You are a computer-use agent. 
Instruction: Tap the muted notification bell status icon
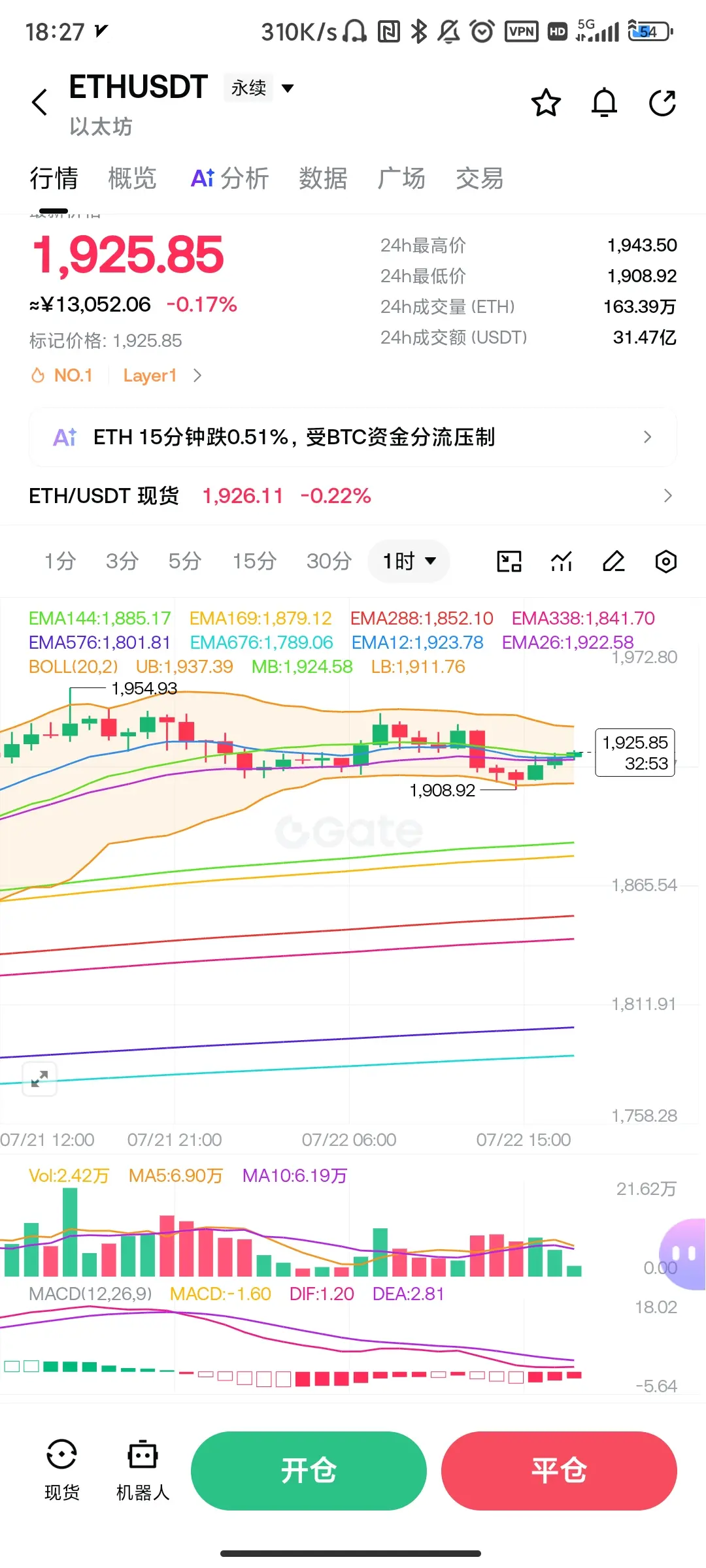(x=449, y=31)
